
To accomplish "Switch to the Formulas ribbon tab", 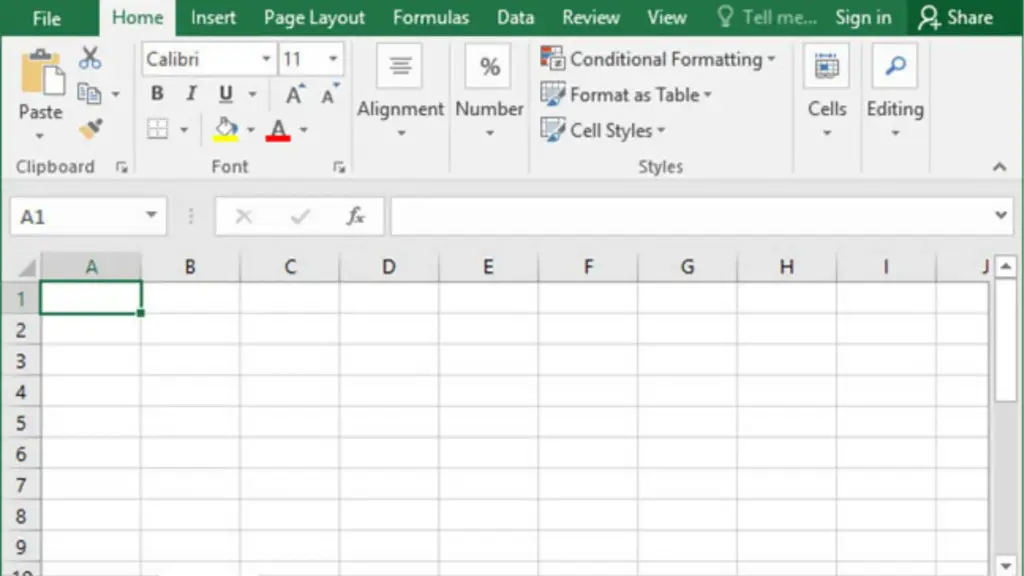I will (431, 17).
